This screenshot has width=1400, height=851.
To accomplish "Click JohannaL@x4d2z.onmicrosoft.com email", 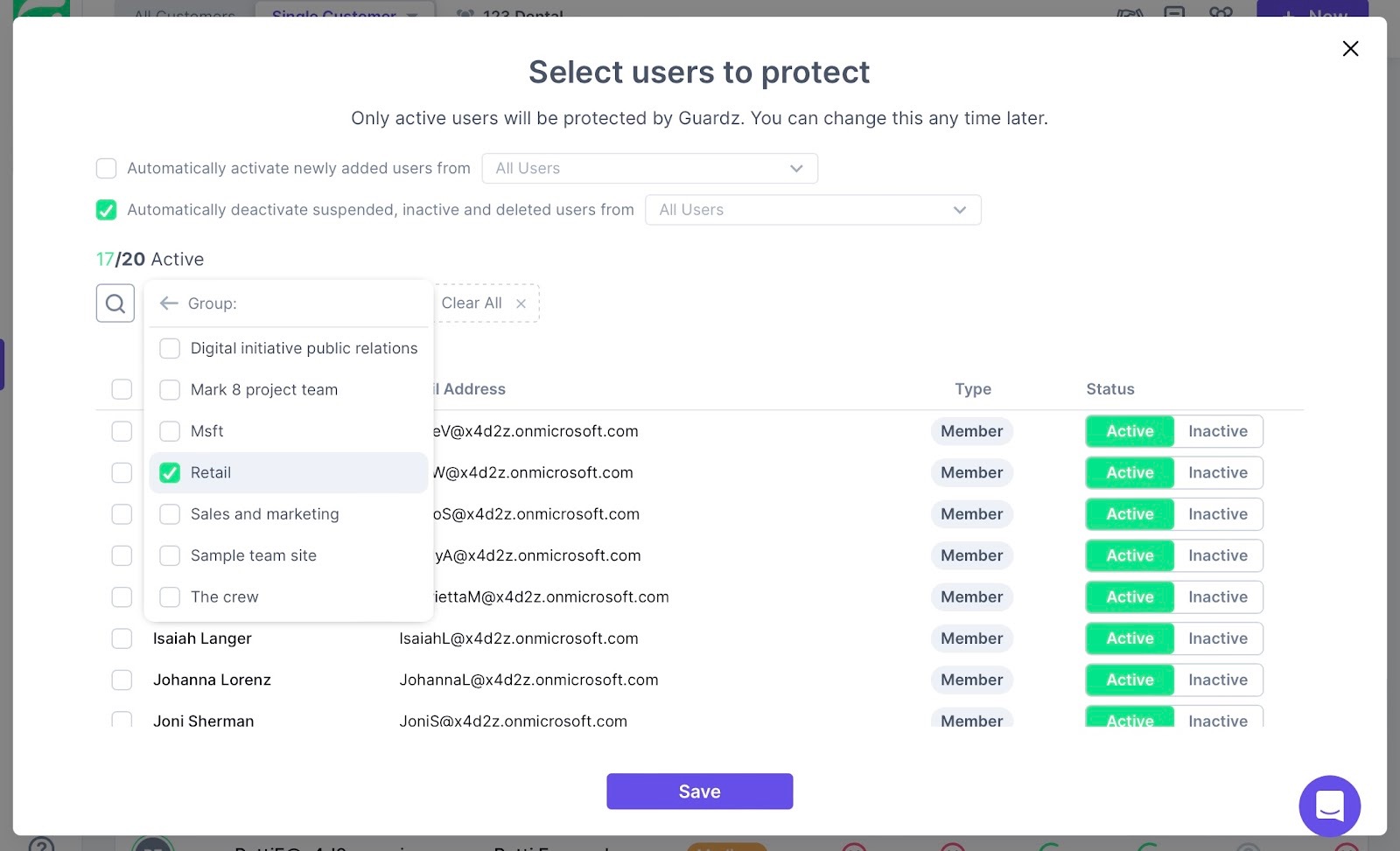I will click(528, 680).
